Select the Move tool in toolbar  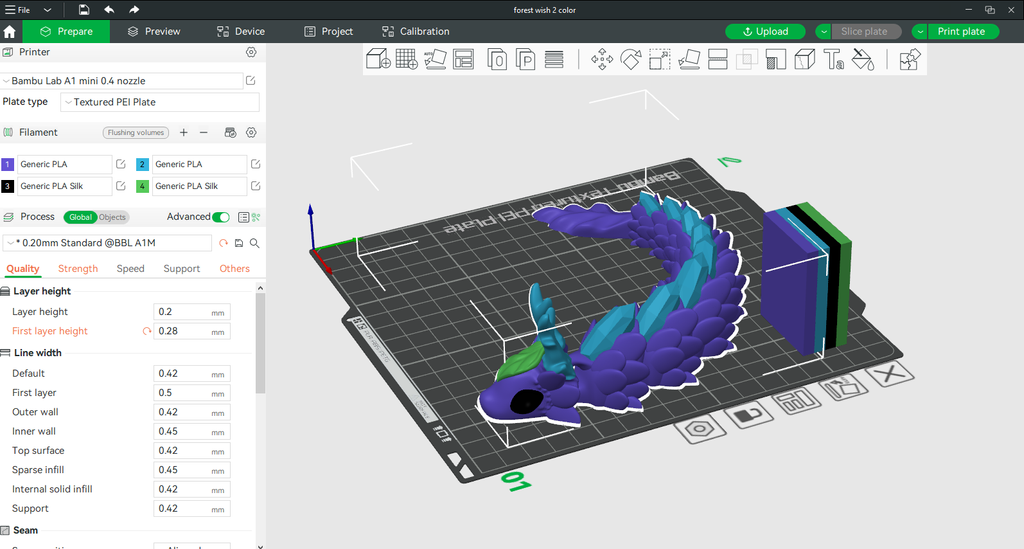coord(602,60)
